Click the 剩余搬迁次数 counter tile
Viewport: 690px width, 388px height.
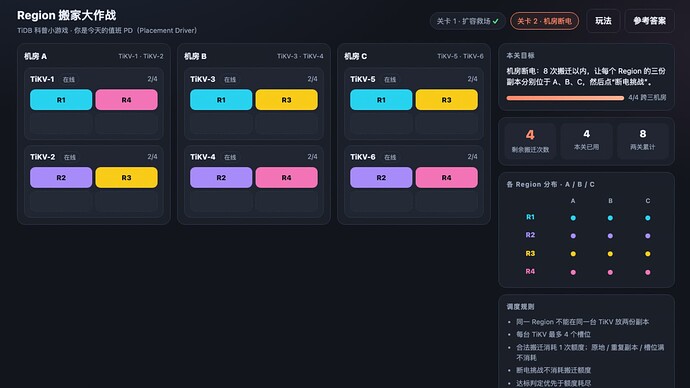click(530, 141)
